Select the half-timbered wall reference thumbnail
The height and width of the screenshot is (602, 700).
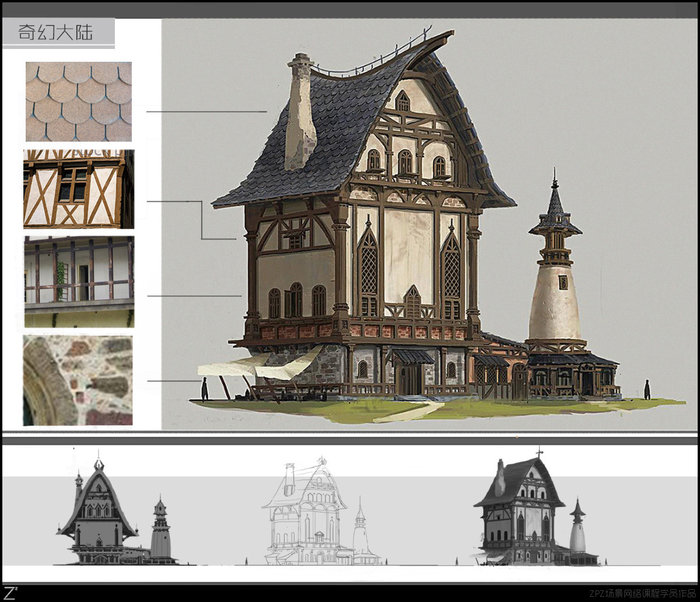[x=79, y=189]
